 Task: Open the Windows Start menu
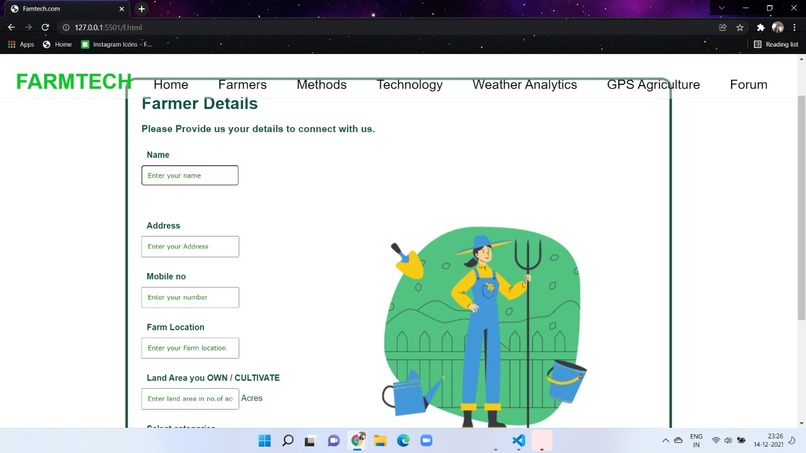tap(265, 441)
